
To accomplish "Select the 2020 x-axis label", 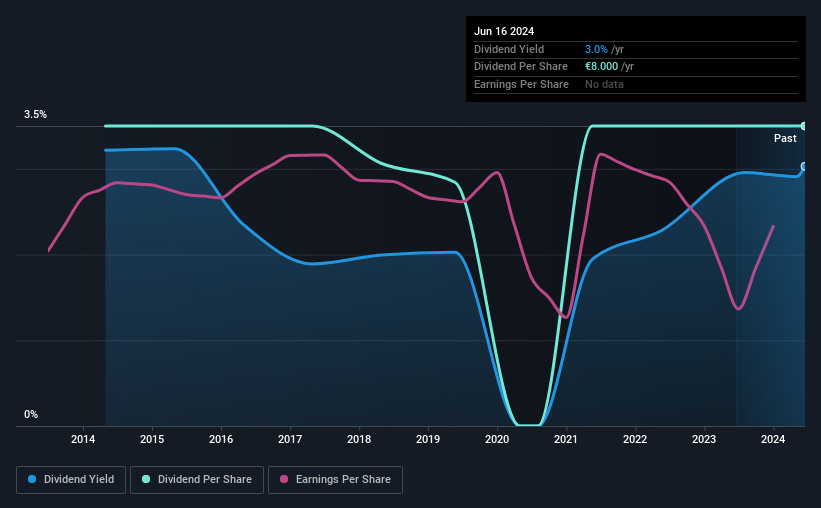I will pyautogui.click(x=497, y=439).
